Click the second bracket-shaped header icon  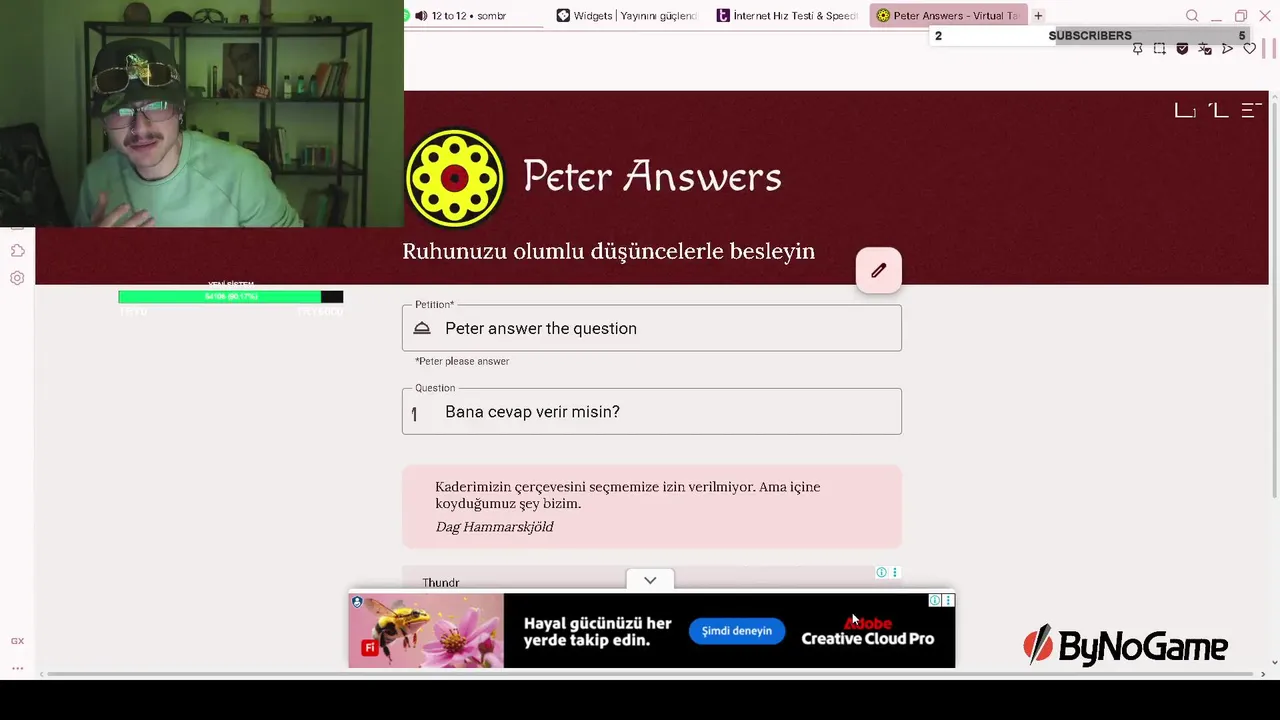tap(1218, 110)
